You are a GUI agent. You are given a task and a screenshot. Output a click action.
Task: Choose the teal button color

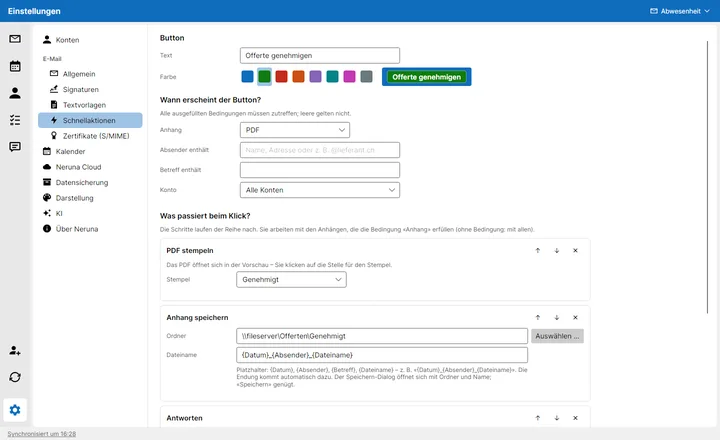pyautogui.click(x=332, y=77)
